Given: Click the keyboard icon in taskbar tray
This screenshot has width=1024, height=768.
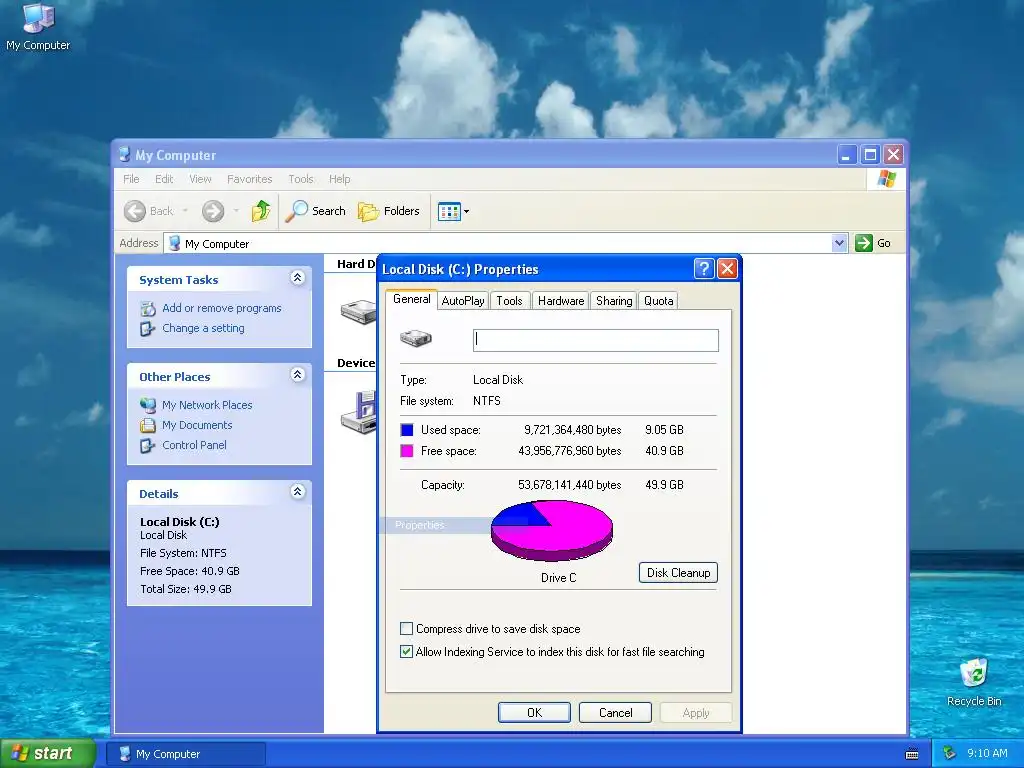Looking at the screenshot, I should 912,754.
